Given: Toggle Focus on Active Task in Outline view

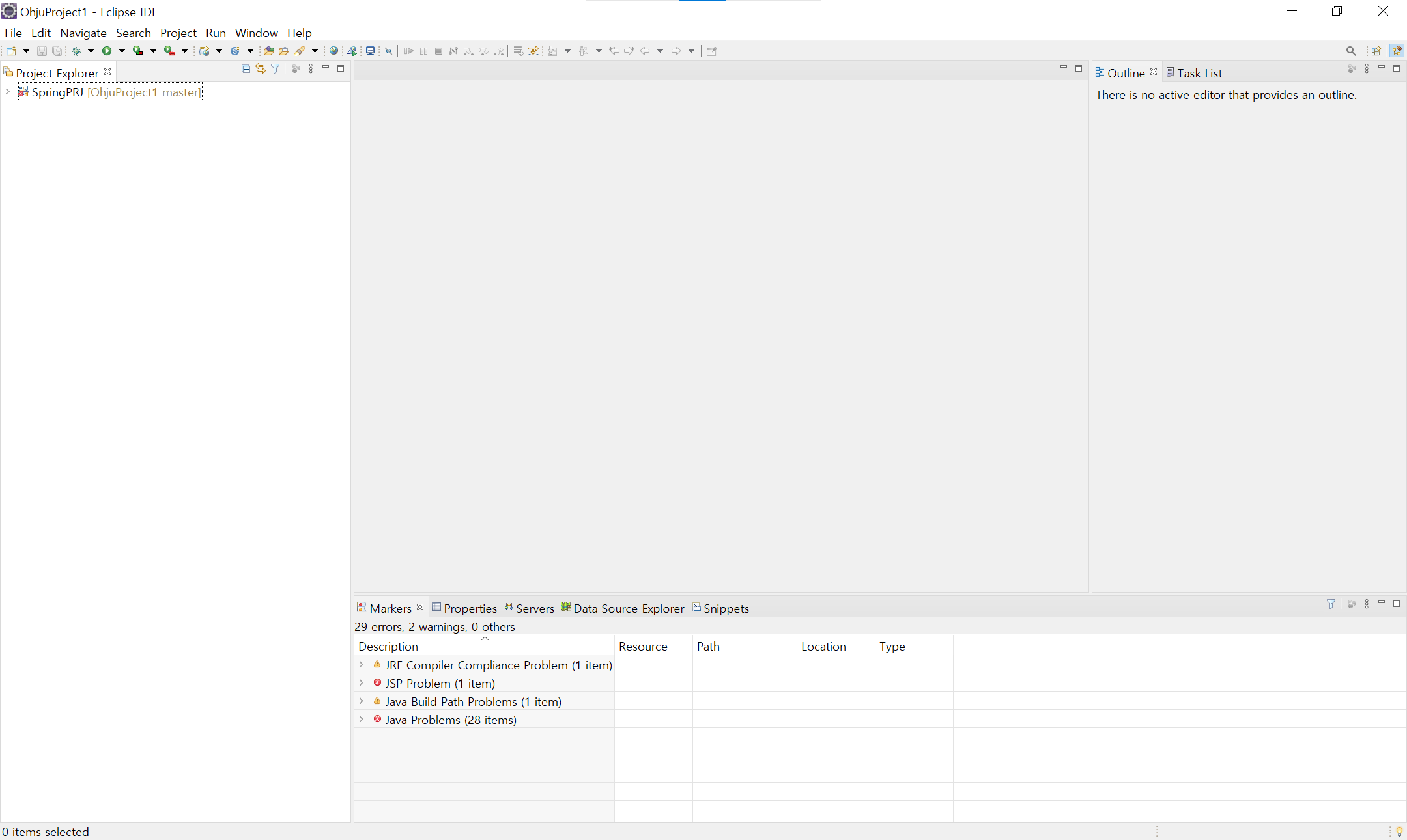Looking at the screenshot, I should tap(1352, 68).
